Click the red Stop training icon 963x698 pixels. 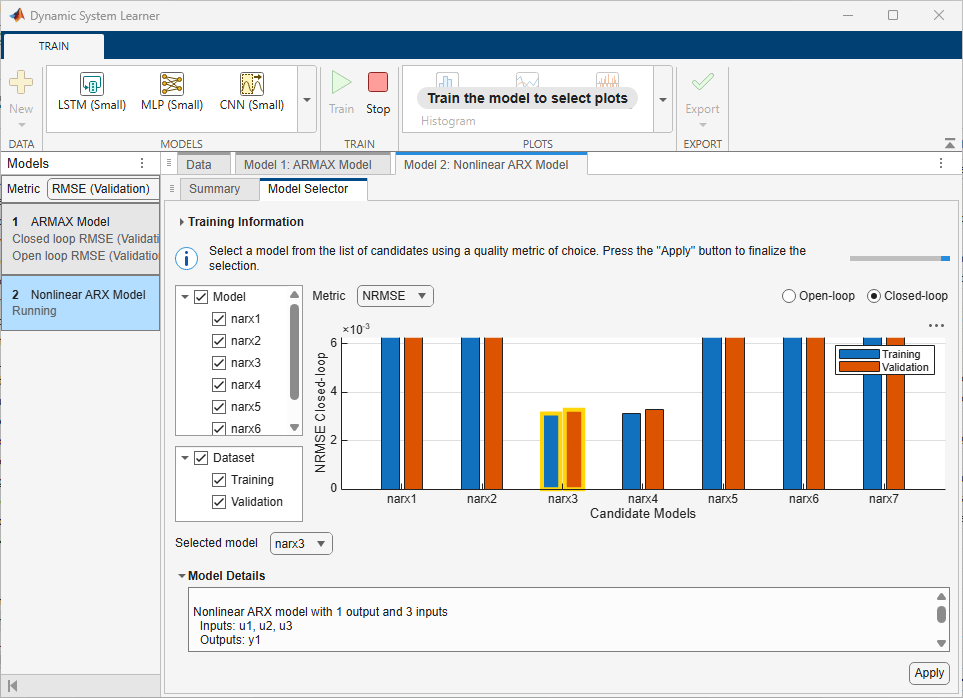(378, 82)
